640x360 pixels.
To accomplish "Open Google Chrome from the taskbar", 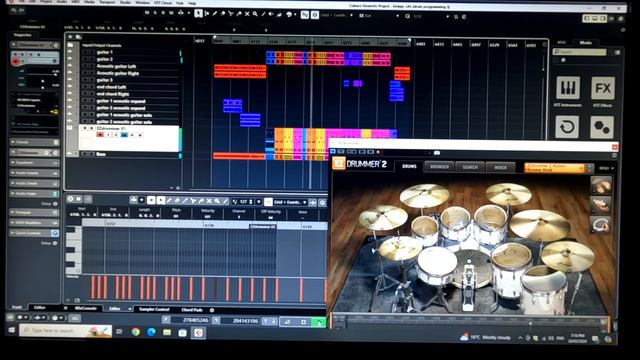I will click(x=136, y=332).
